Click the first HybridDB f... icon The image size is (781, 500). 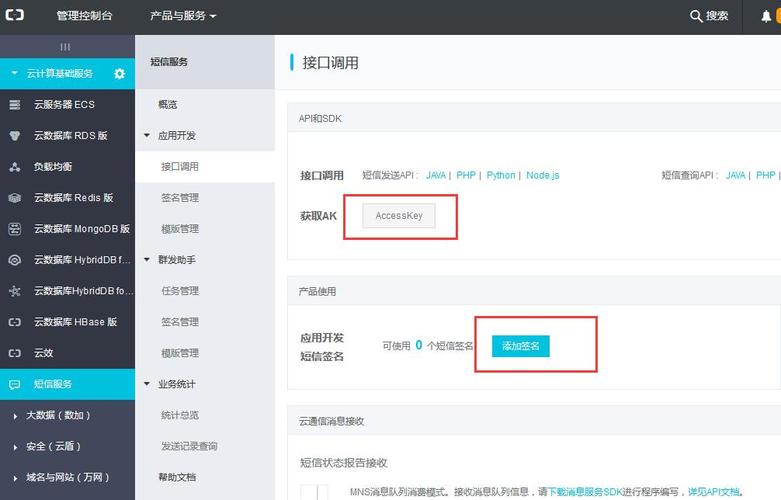(15, 260)
